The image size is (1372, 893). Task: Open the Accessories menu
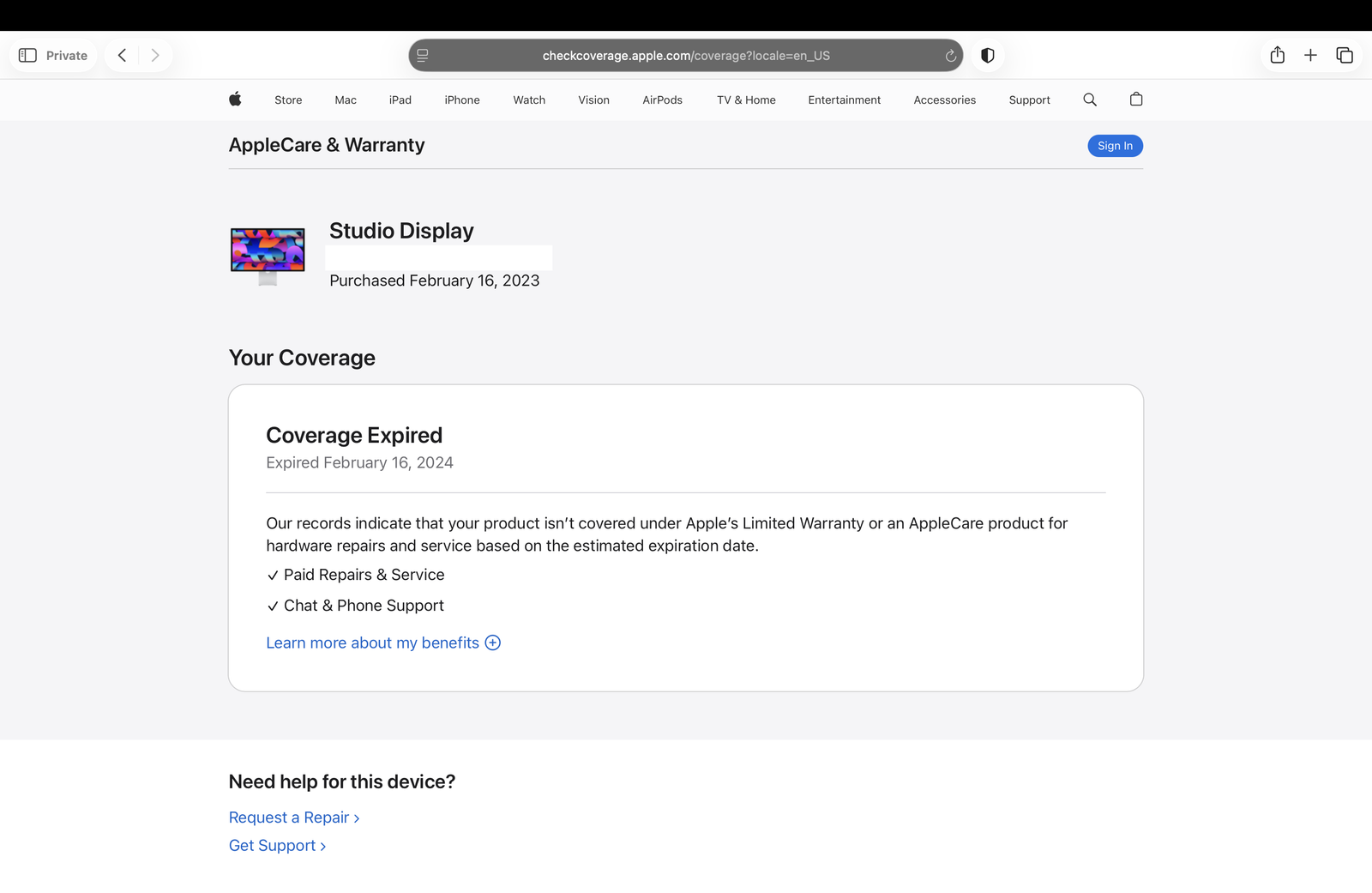click(945, 100)
